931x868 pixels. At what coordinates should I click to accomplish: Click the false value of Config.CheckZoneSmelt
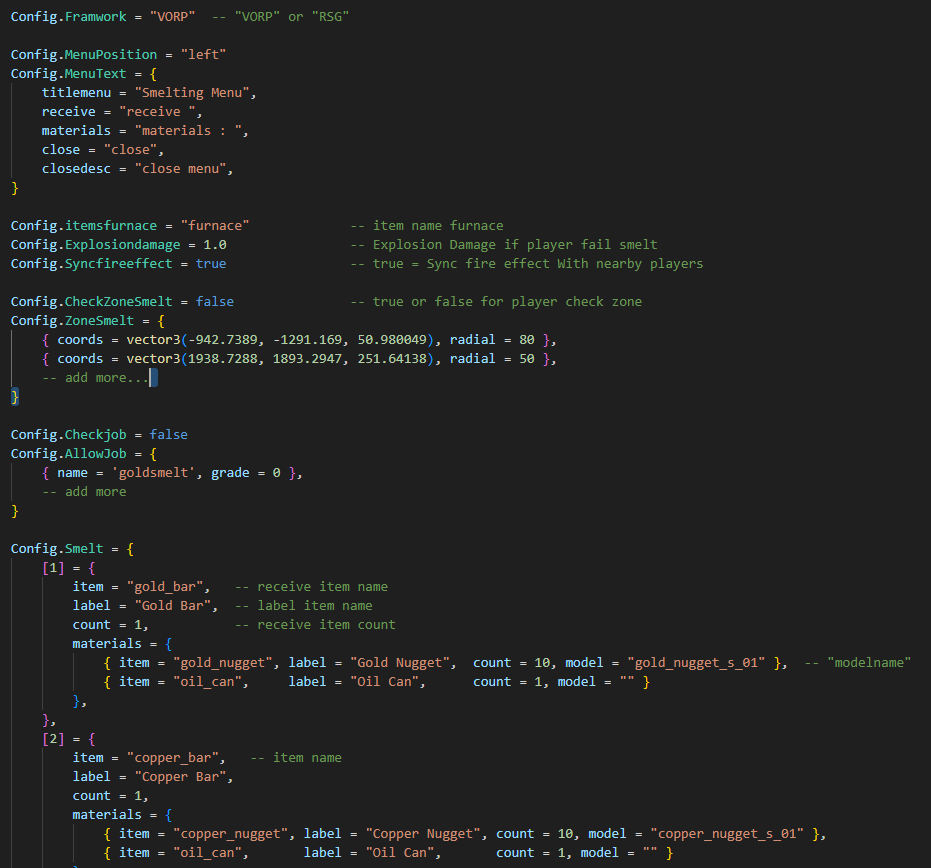click(x=215, y=302)
